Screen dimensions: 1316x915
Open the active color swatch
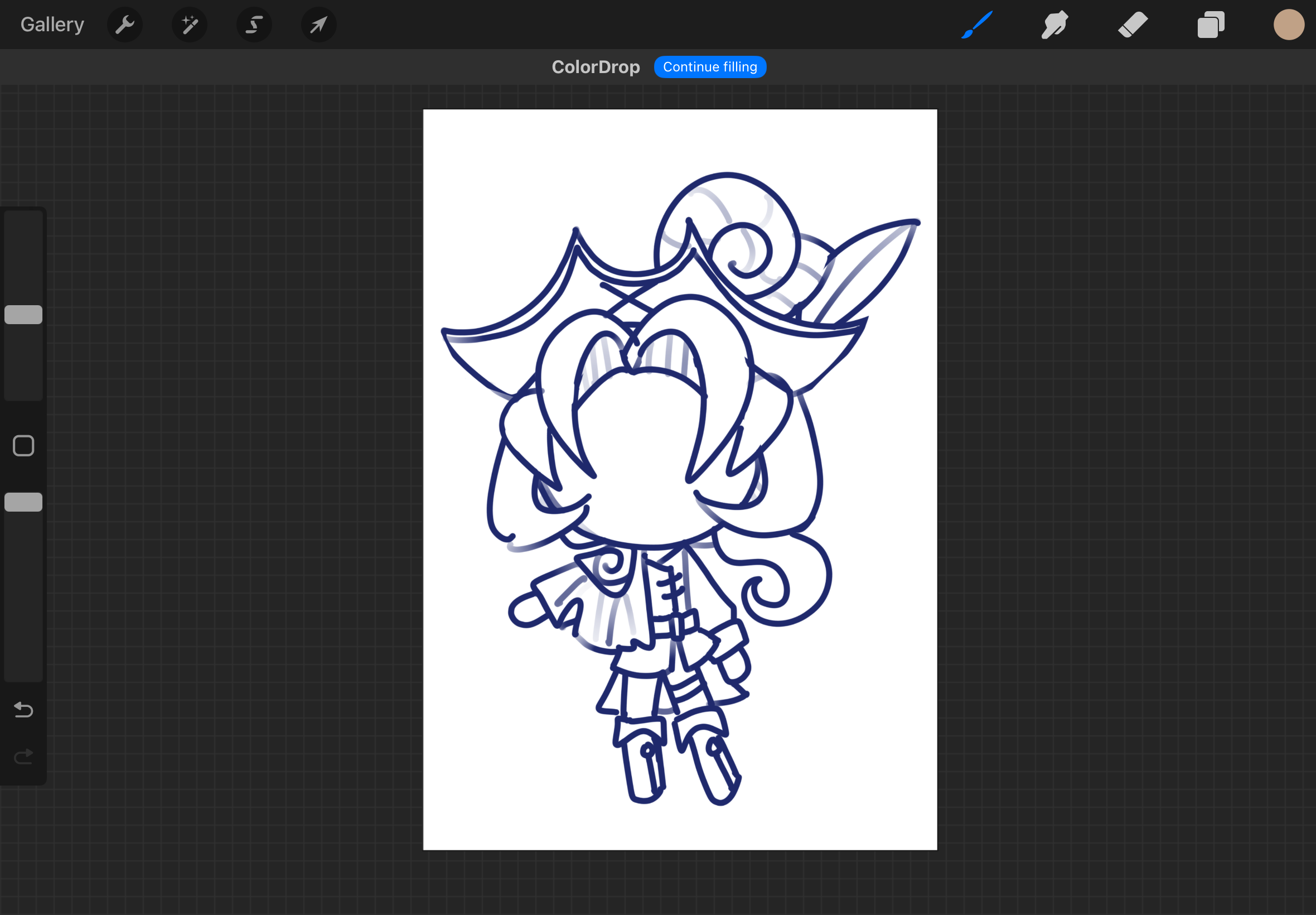point(1289,25)
